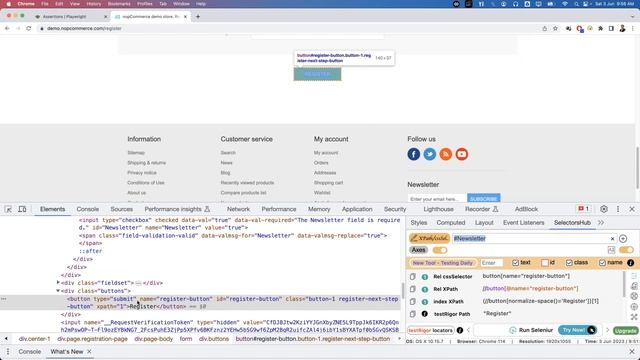Image resolution: width=640 pixels, height=360 pixels.
Task: Open the Styles sidebar tab
Action: point(419,223)
